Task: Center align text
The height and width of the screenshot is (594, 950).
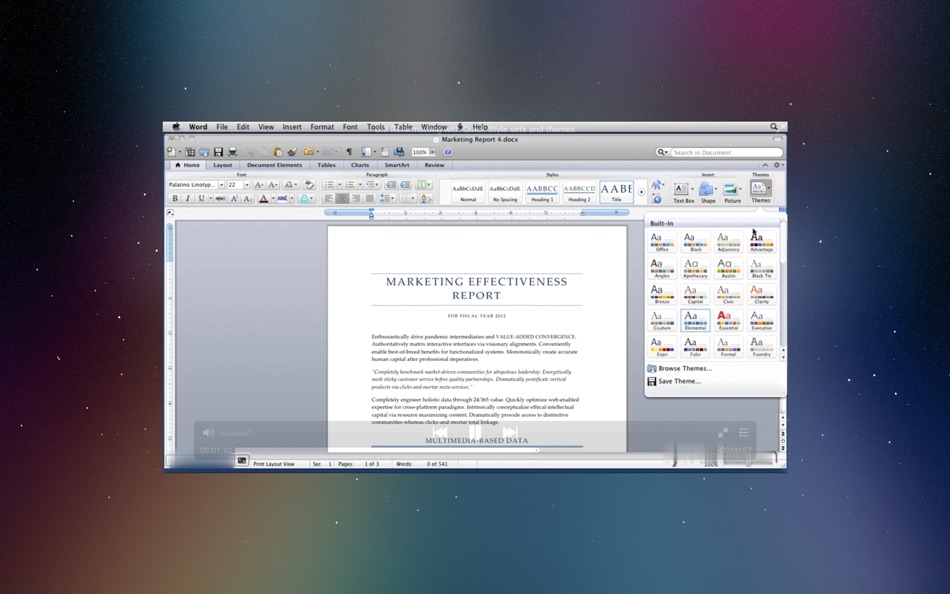Action: (342, 198)
